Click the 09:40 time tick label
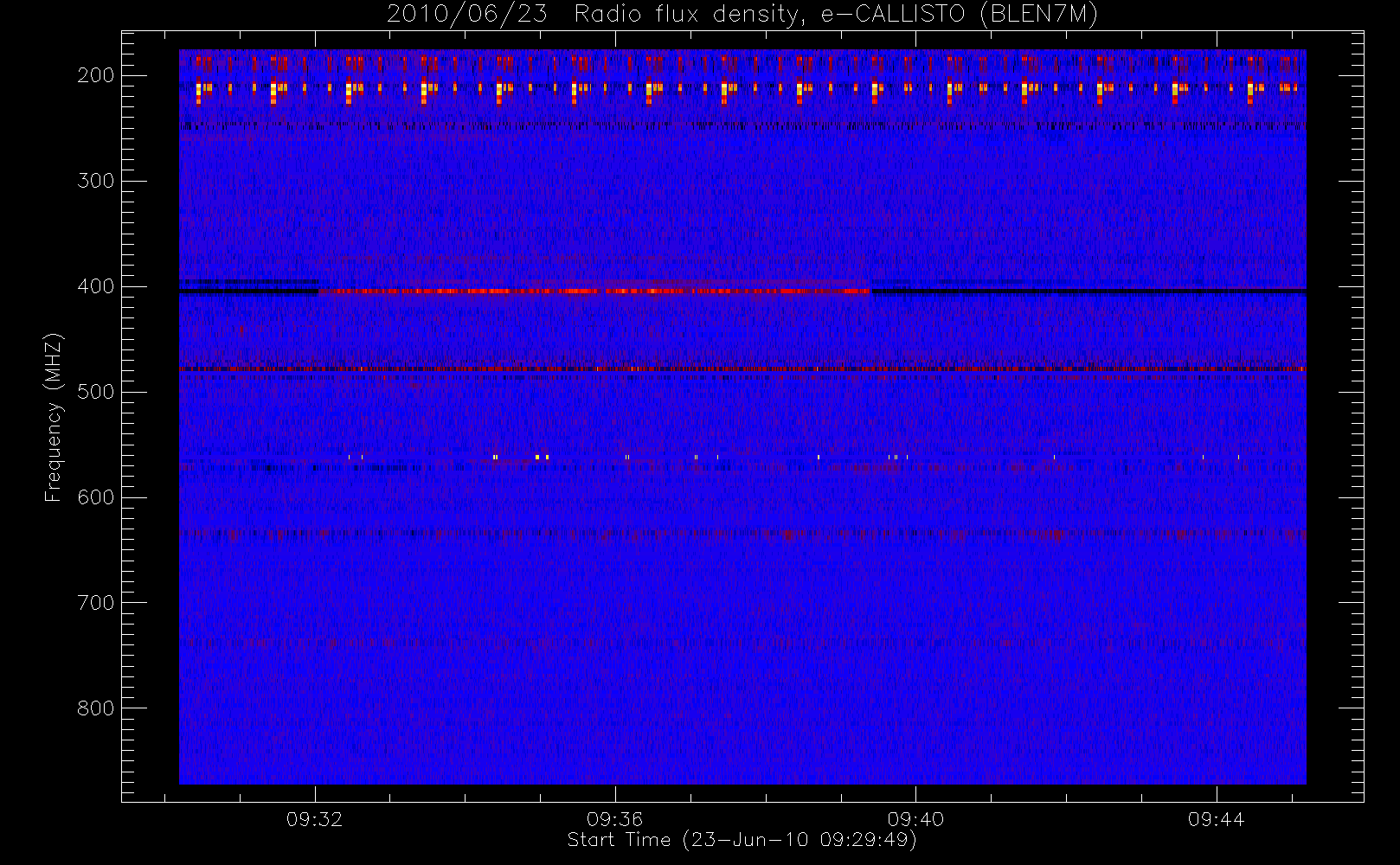The width and height of the screenshot is (1400, 865). [915, 819]
